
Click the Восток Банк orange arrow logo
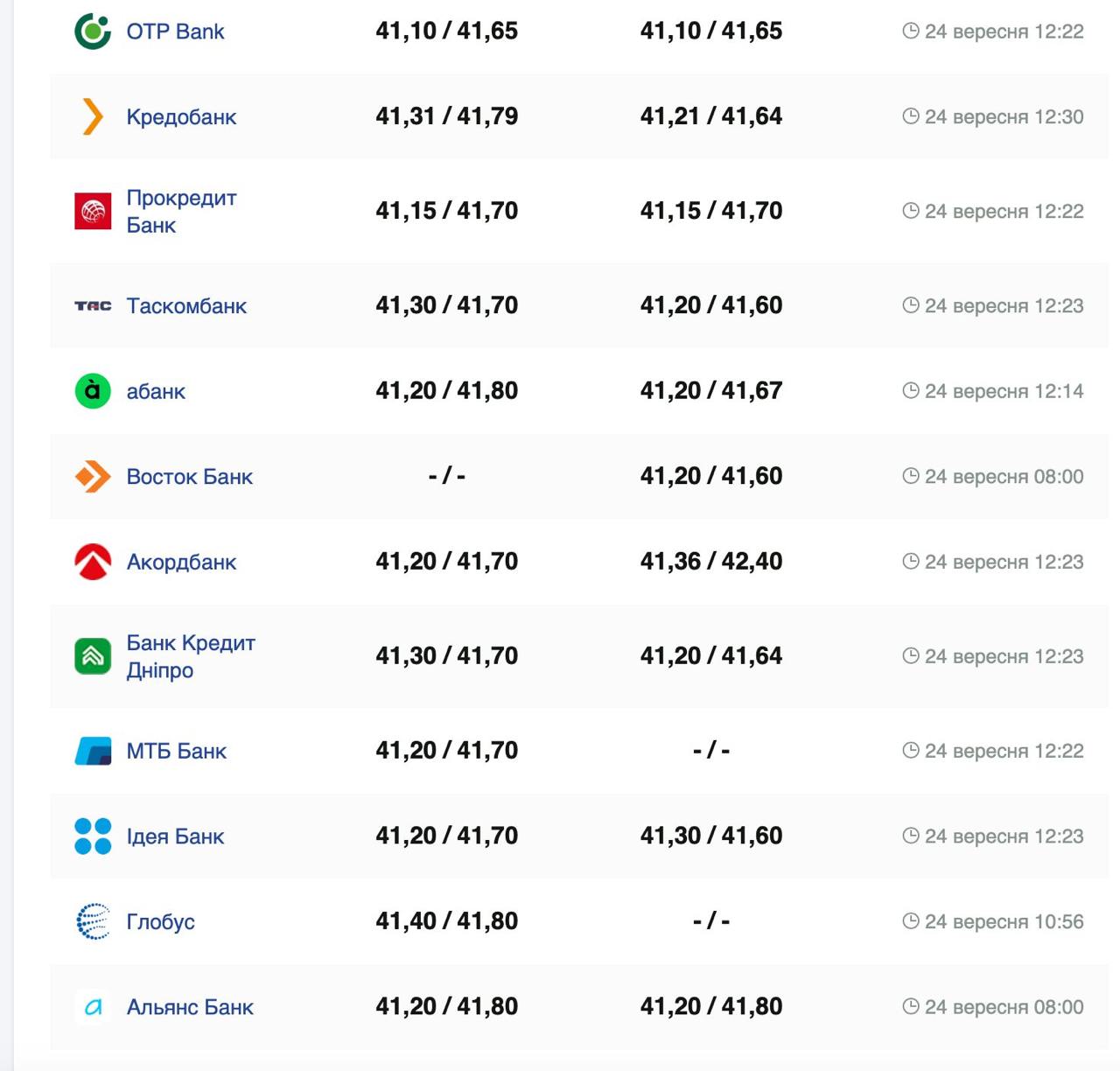tap(93, 476)
